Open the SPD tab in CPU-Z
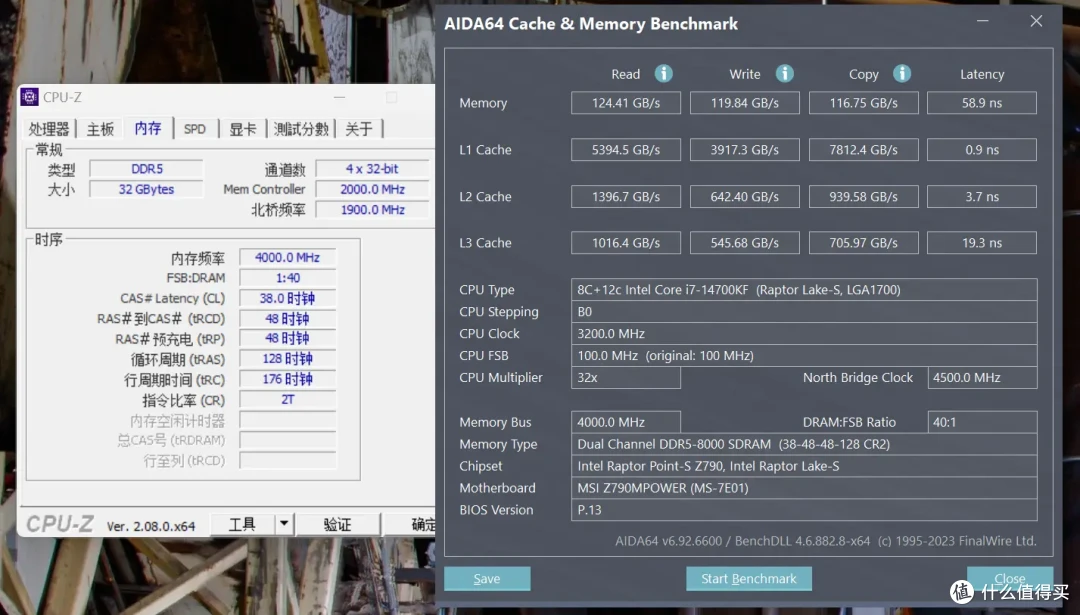This screenshot has height=615, width=1080. [195, 129]
